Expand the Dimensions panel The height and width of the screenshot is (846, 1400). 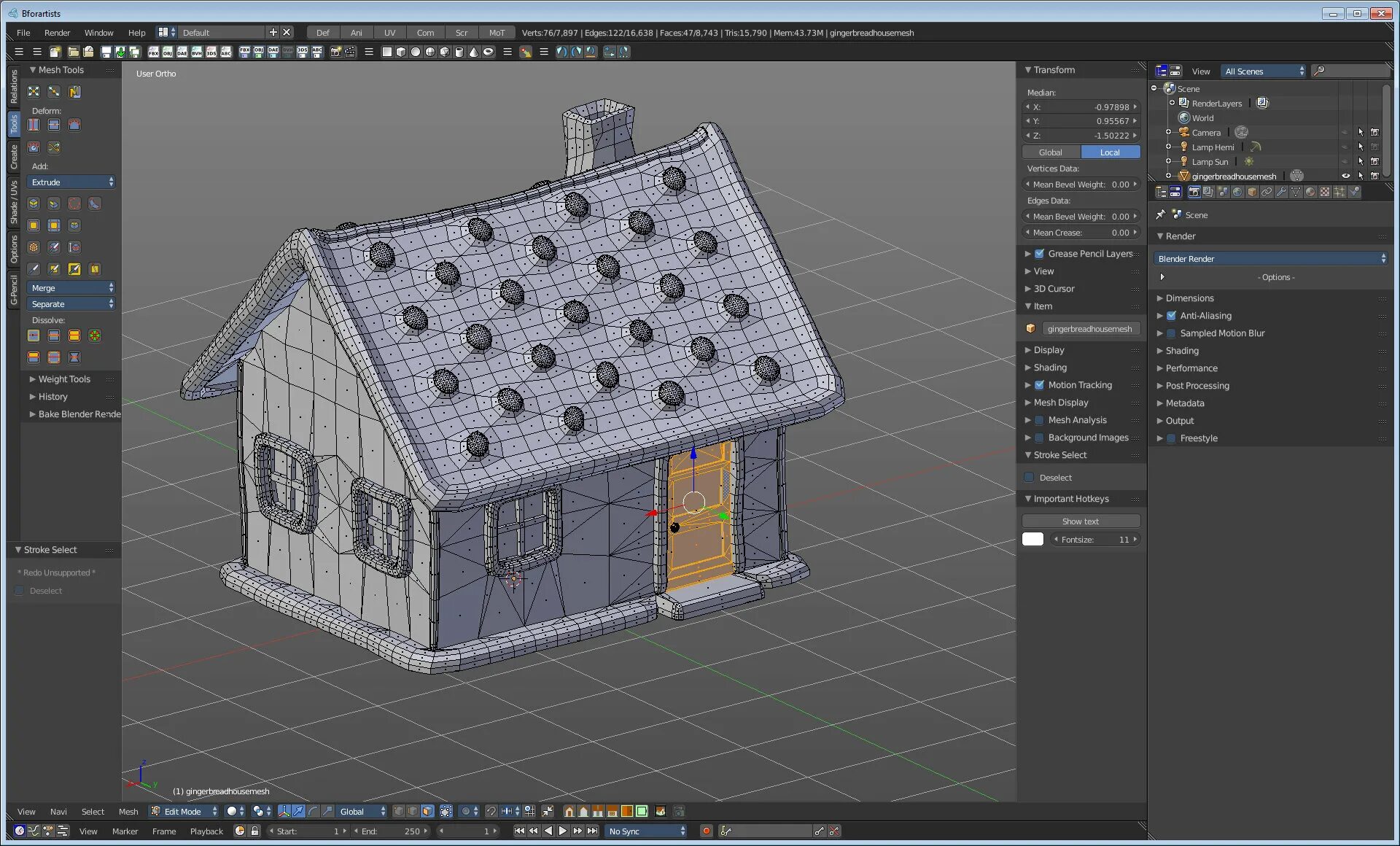click(1189, 298)
